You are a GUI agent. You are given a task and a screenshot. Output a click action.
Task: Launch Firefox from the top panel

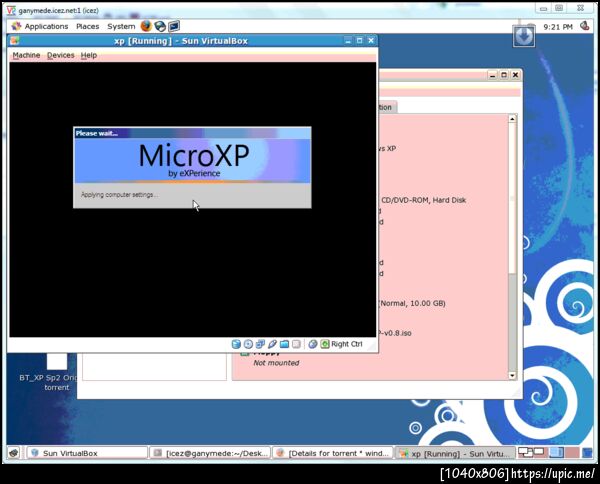point(146,26)
